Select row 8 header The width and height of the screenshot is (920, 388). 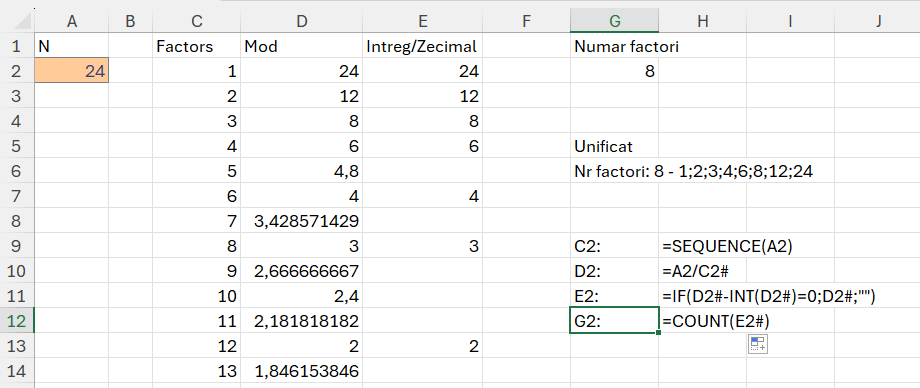(x=16, y=221)
